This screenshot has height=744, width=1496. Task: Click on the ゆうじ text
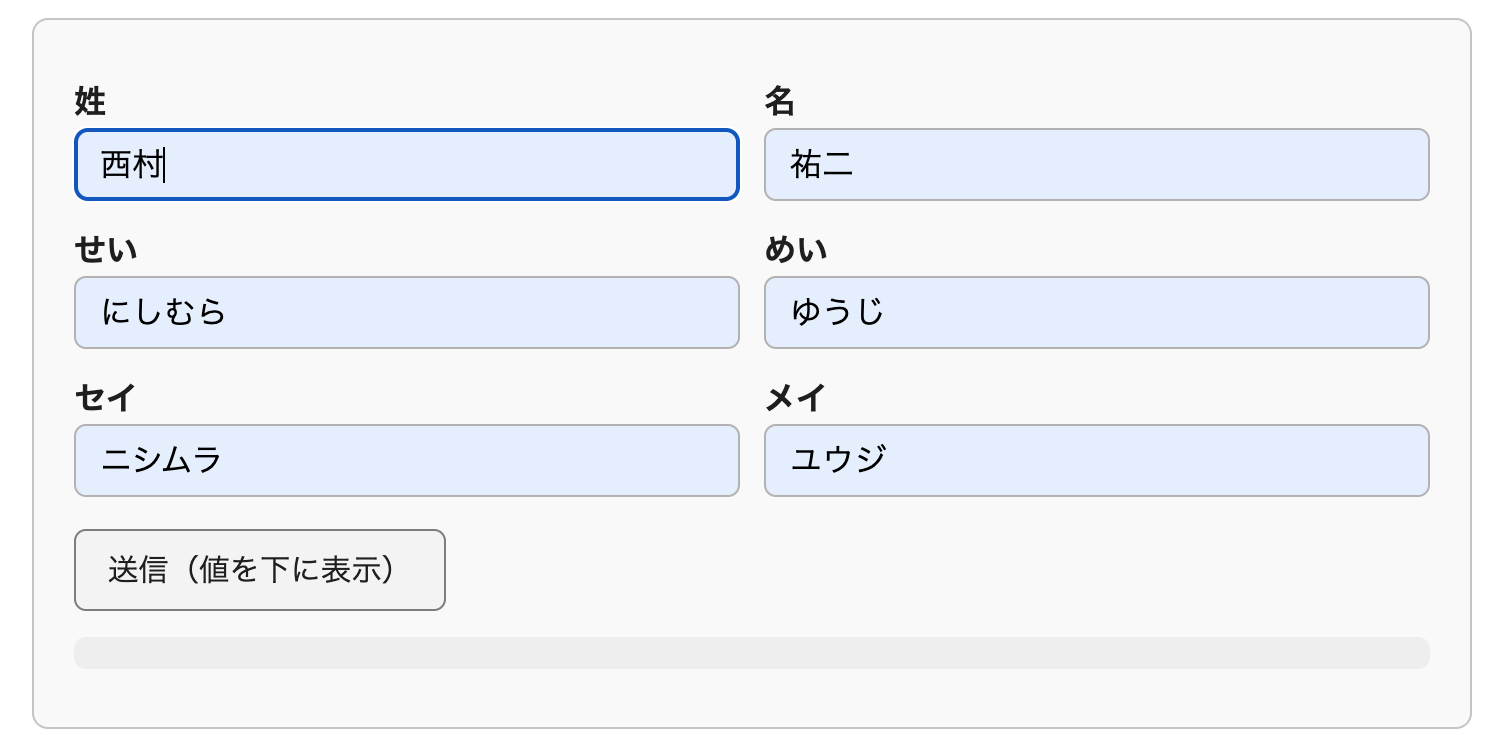pos(837,313)
